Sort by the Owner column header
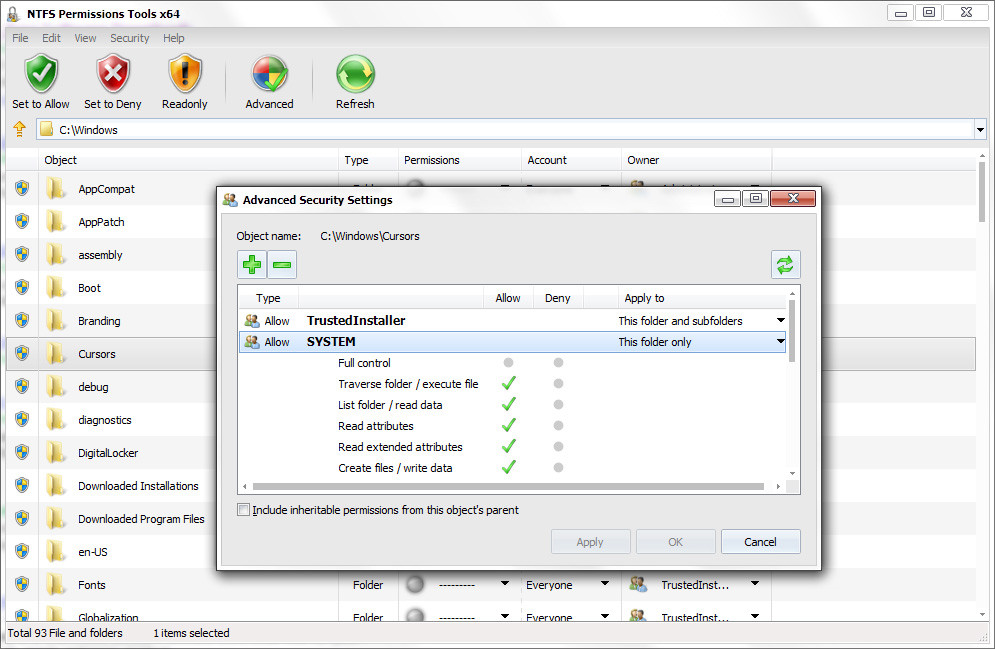 696,160
